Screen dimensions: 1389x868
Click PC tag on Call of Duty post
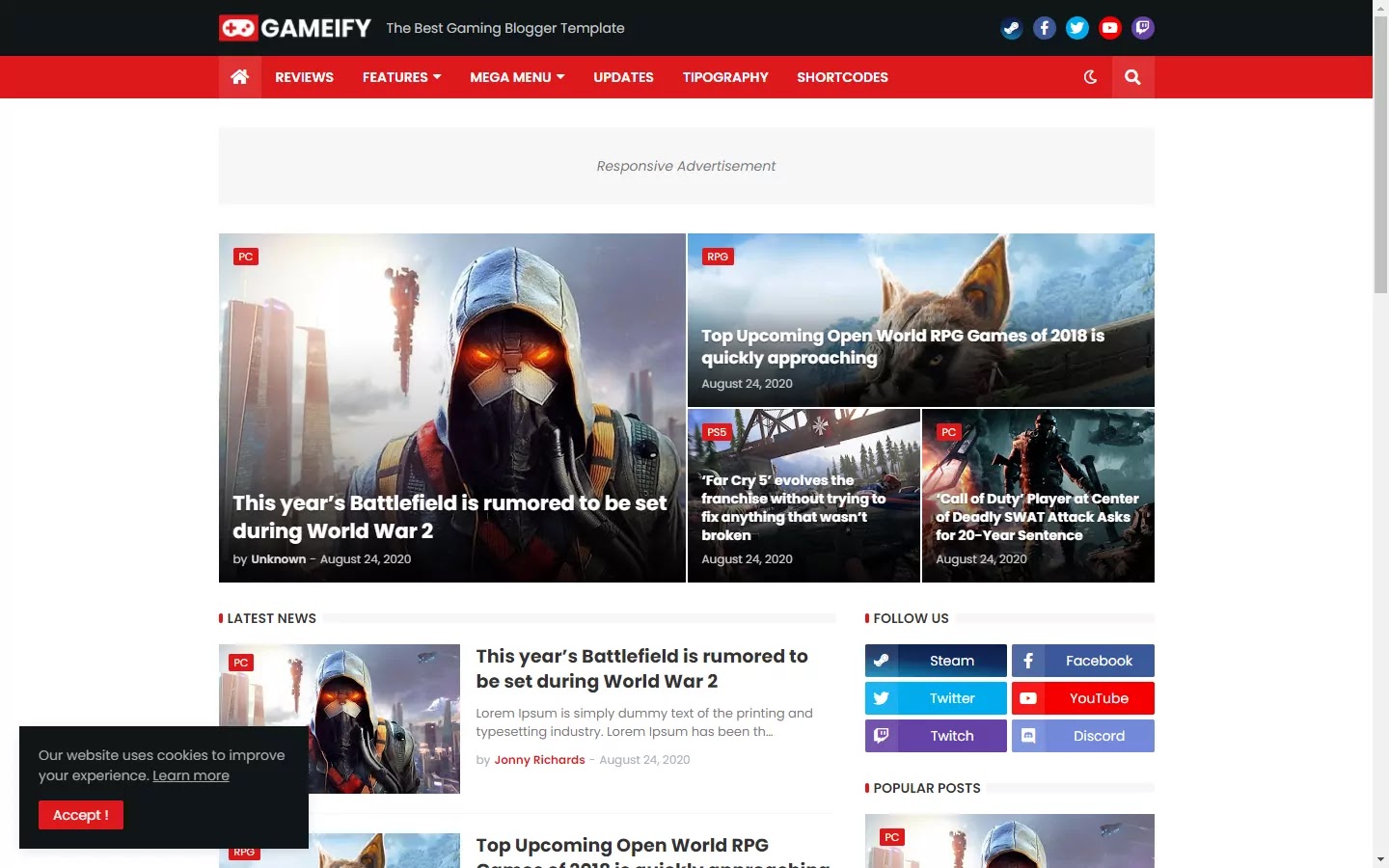click(x=949, y=432)
